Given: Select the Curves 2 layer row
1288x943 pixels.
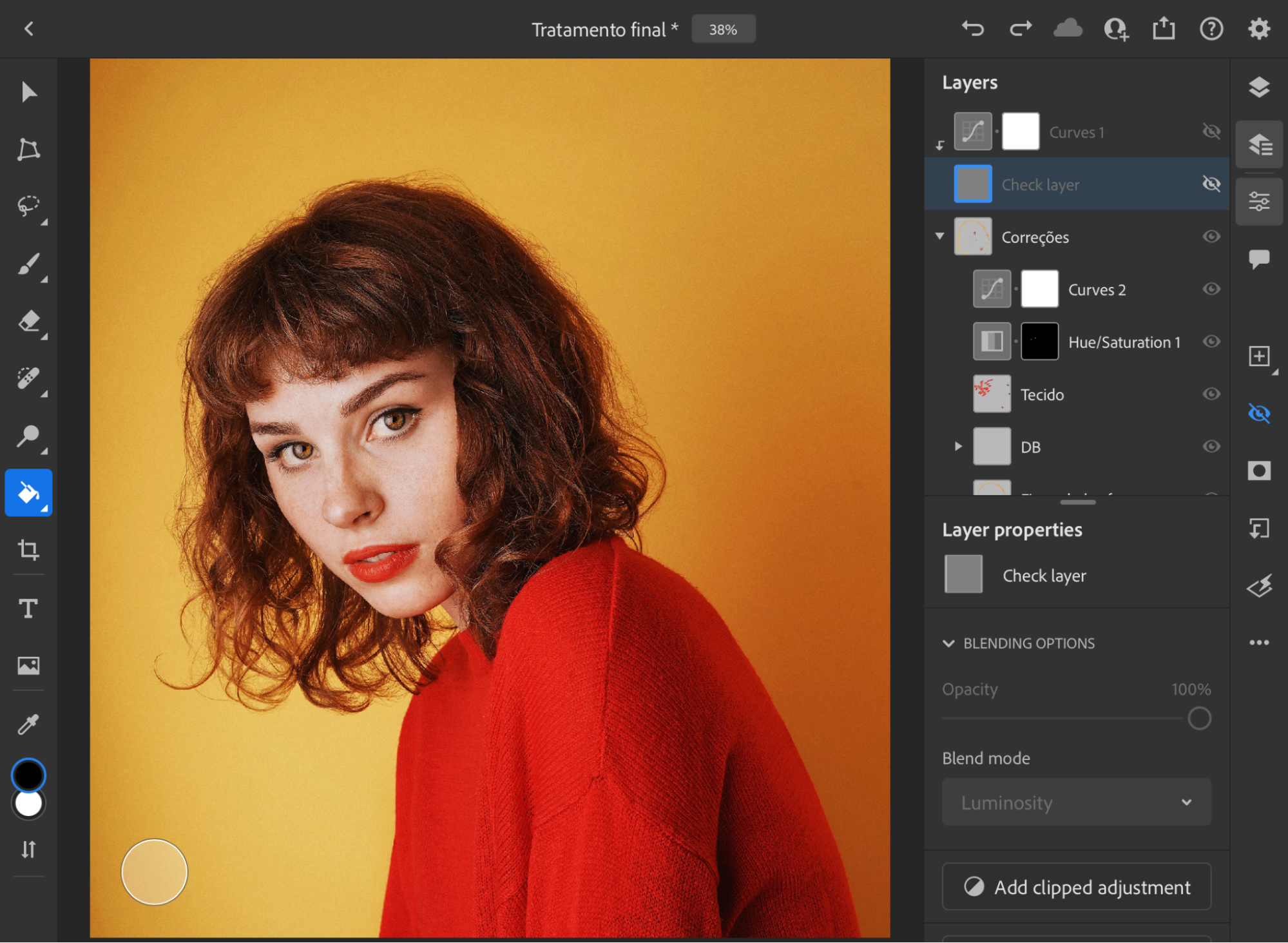Looking at the screenshot, I should click(x=1077, y=289).
